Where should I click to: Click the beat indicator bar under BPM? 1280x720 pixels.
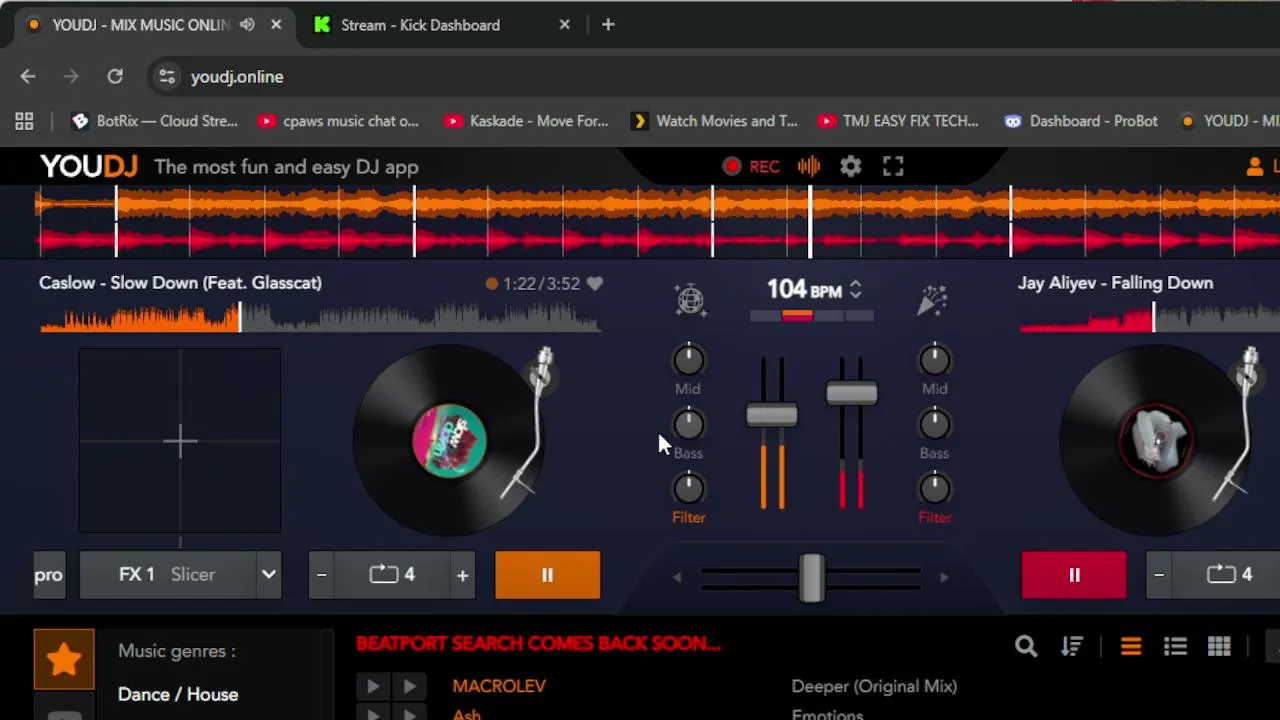pos(811,316)
